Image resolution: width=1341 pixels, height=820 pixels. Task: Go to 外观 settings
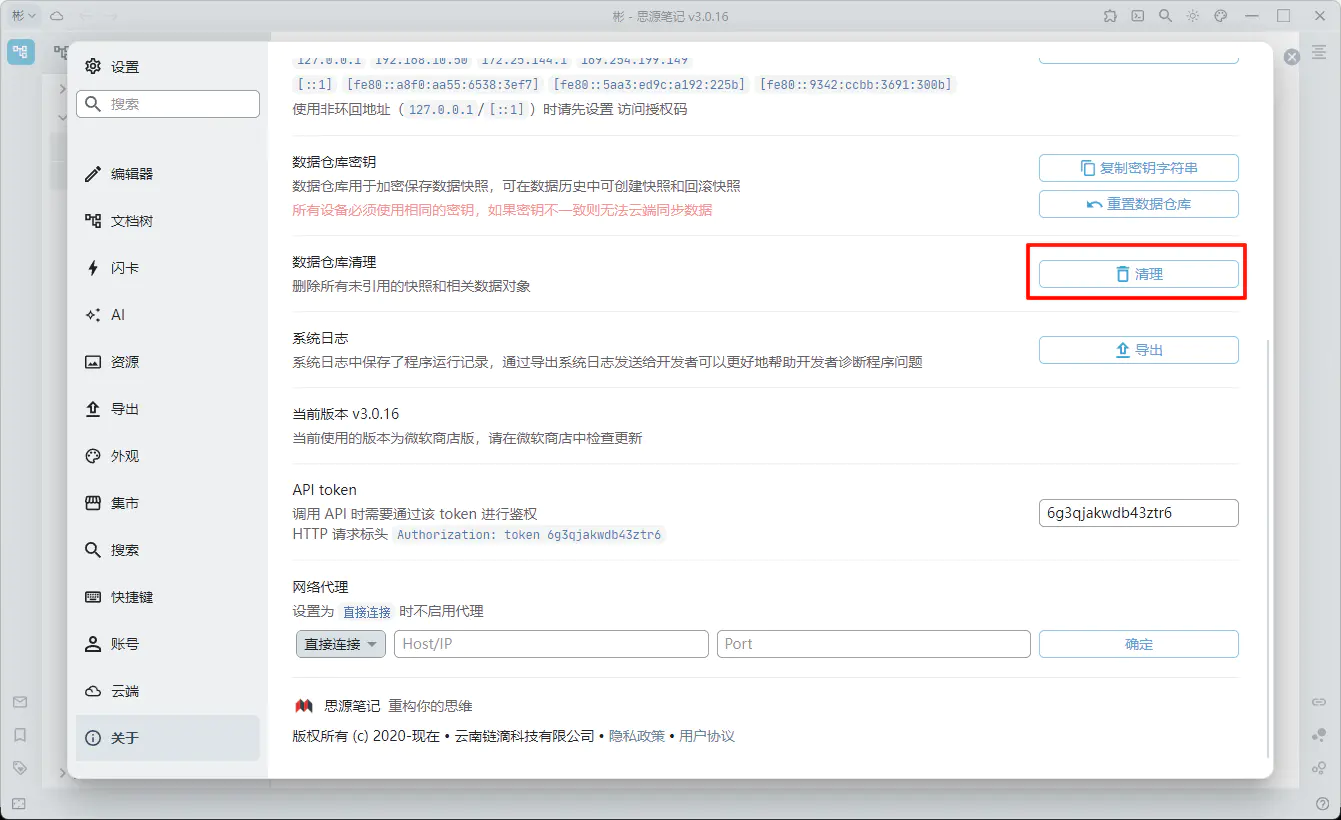pos(168,456)
